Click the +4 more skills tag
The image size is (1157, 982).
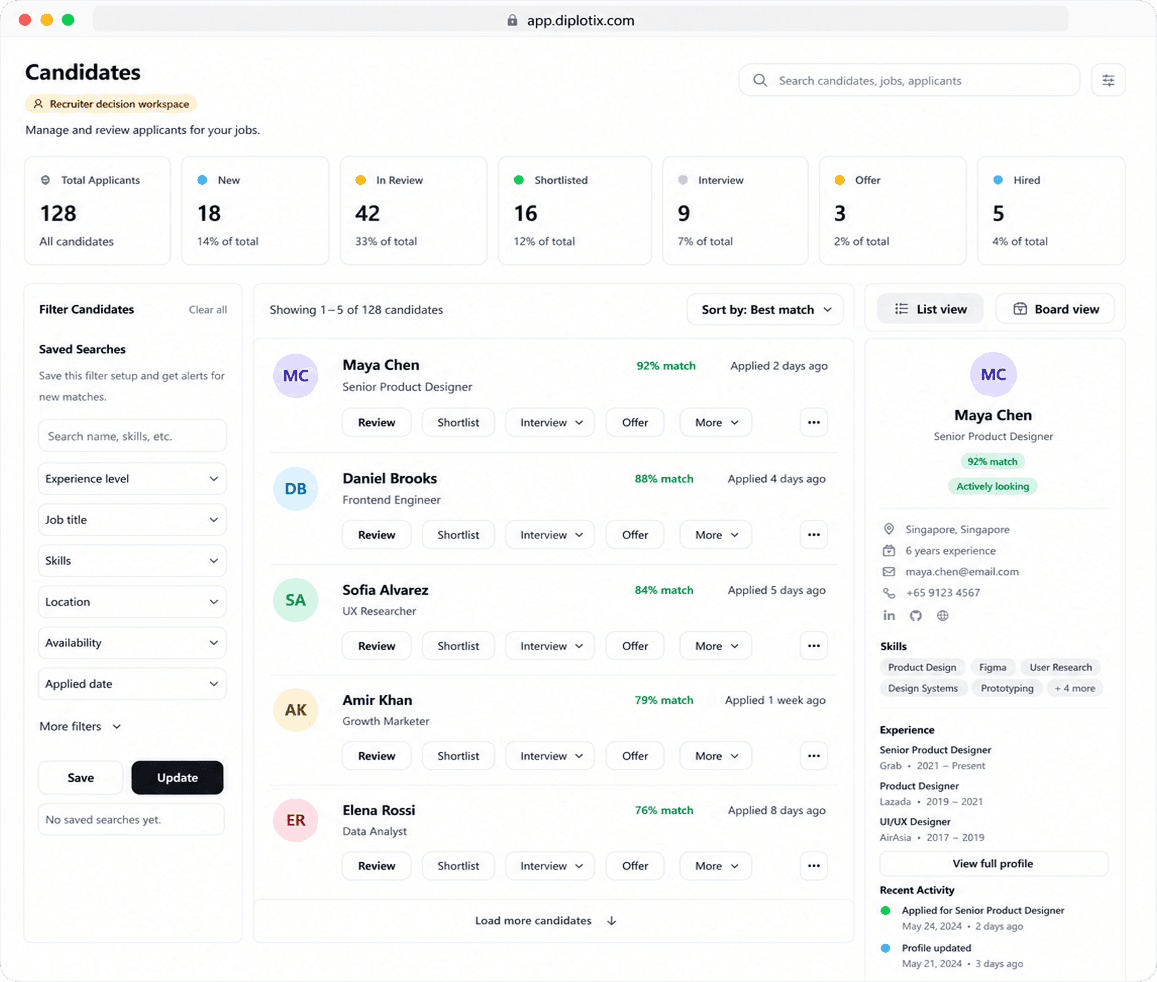1074,688
